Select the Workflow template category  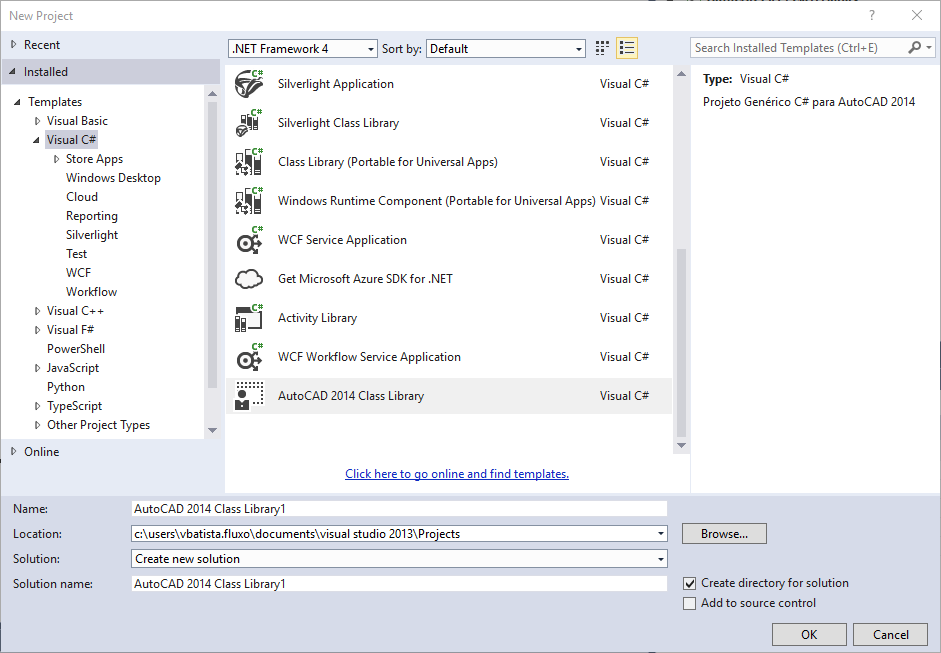[x=91, y=292]
